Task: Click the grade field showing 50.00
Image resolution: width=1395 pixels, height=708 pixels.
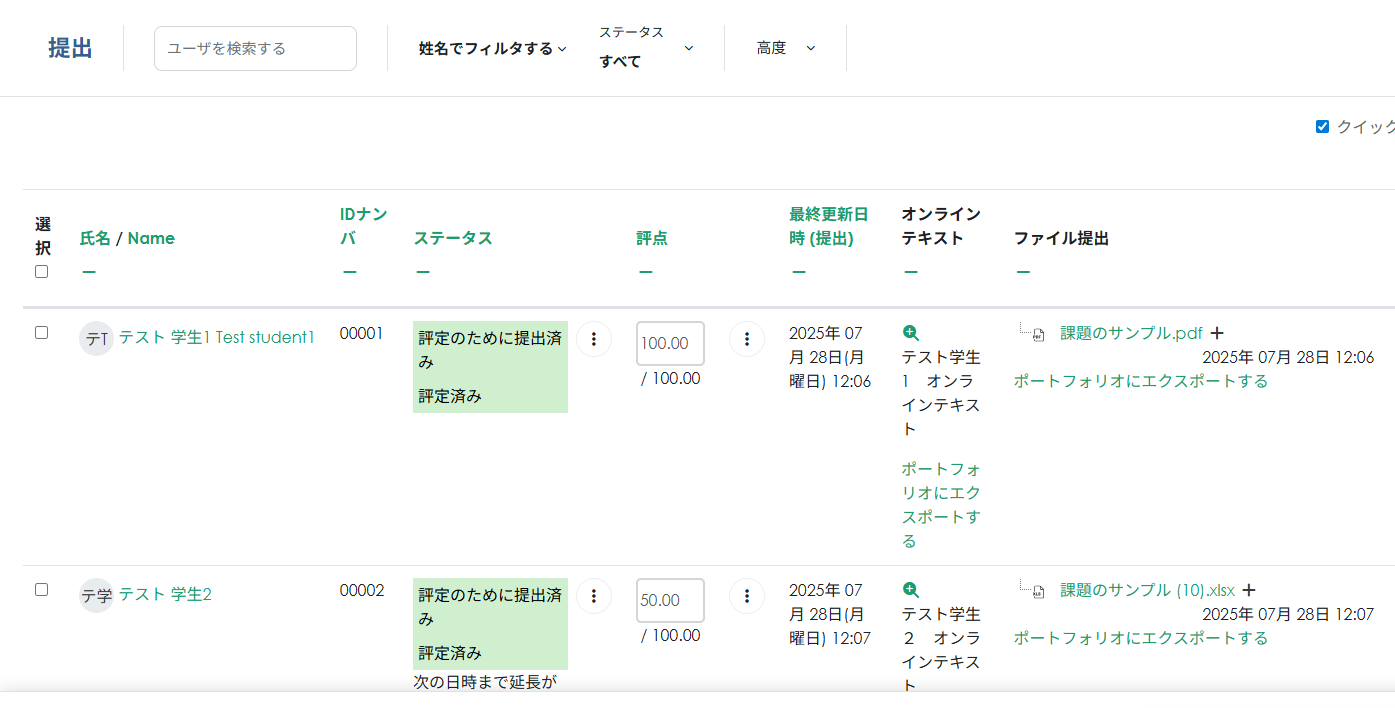Action: (x=670, y=600)
